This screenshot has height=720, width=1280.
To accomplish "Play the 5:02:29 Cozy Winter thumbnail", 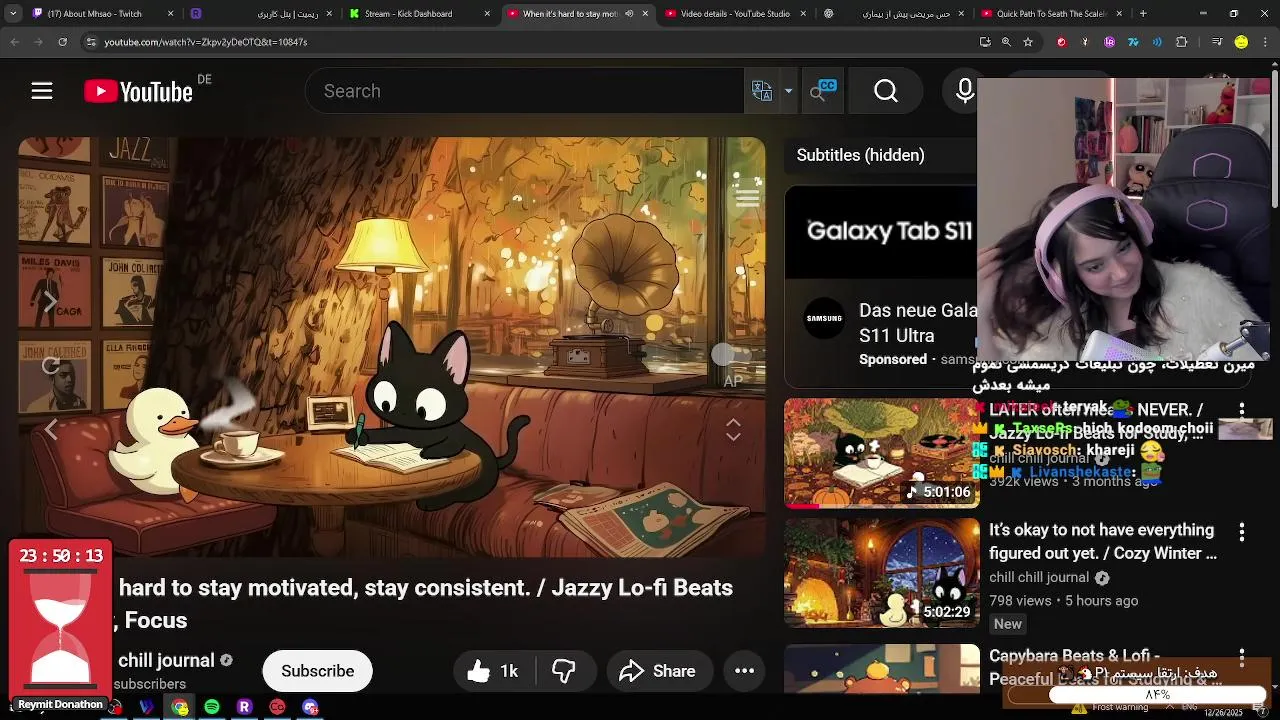I will click(881, 572).
